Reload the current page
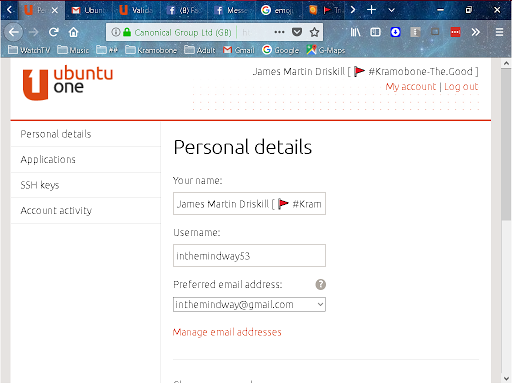 [53, 32]
